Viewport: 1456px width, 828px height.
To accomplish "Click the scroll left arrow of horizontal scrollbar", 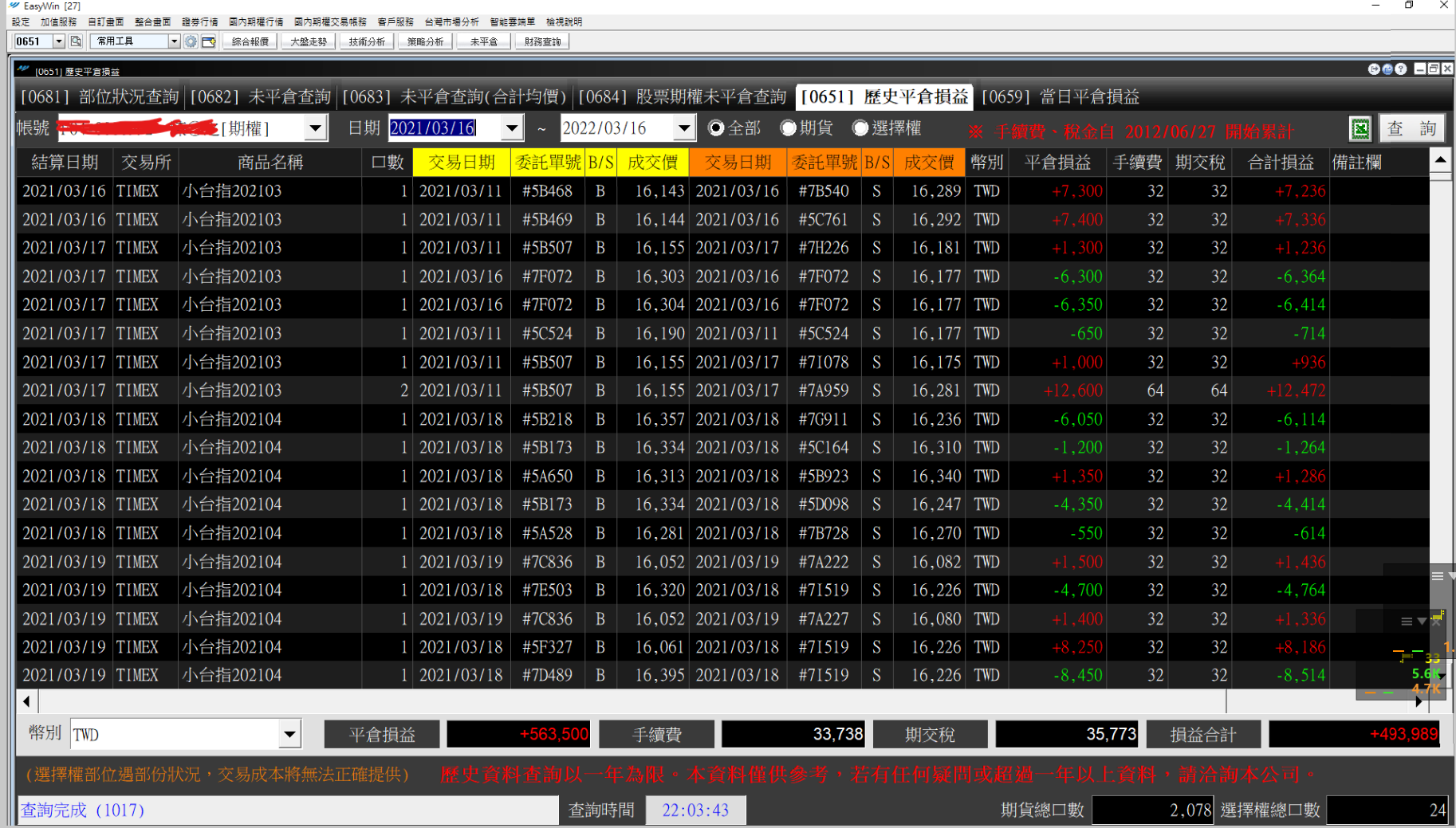I will 26,702.
